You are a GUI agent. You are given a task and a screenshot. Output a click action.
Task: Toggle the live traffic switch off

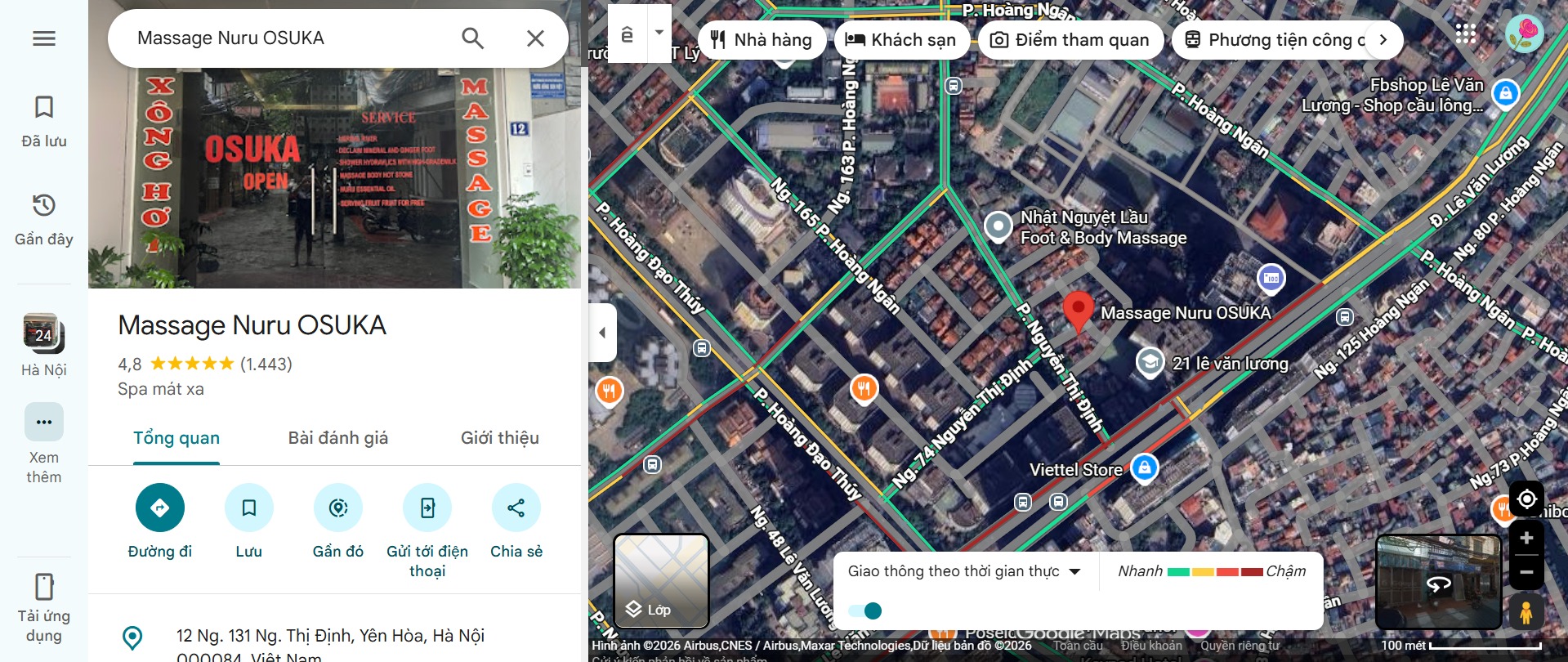864,611
